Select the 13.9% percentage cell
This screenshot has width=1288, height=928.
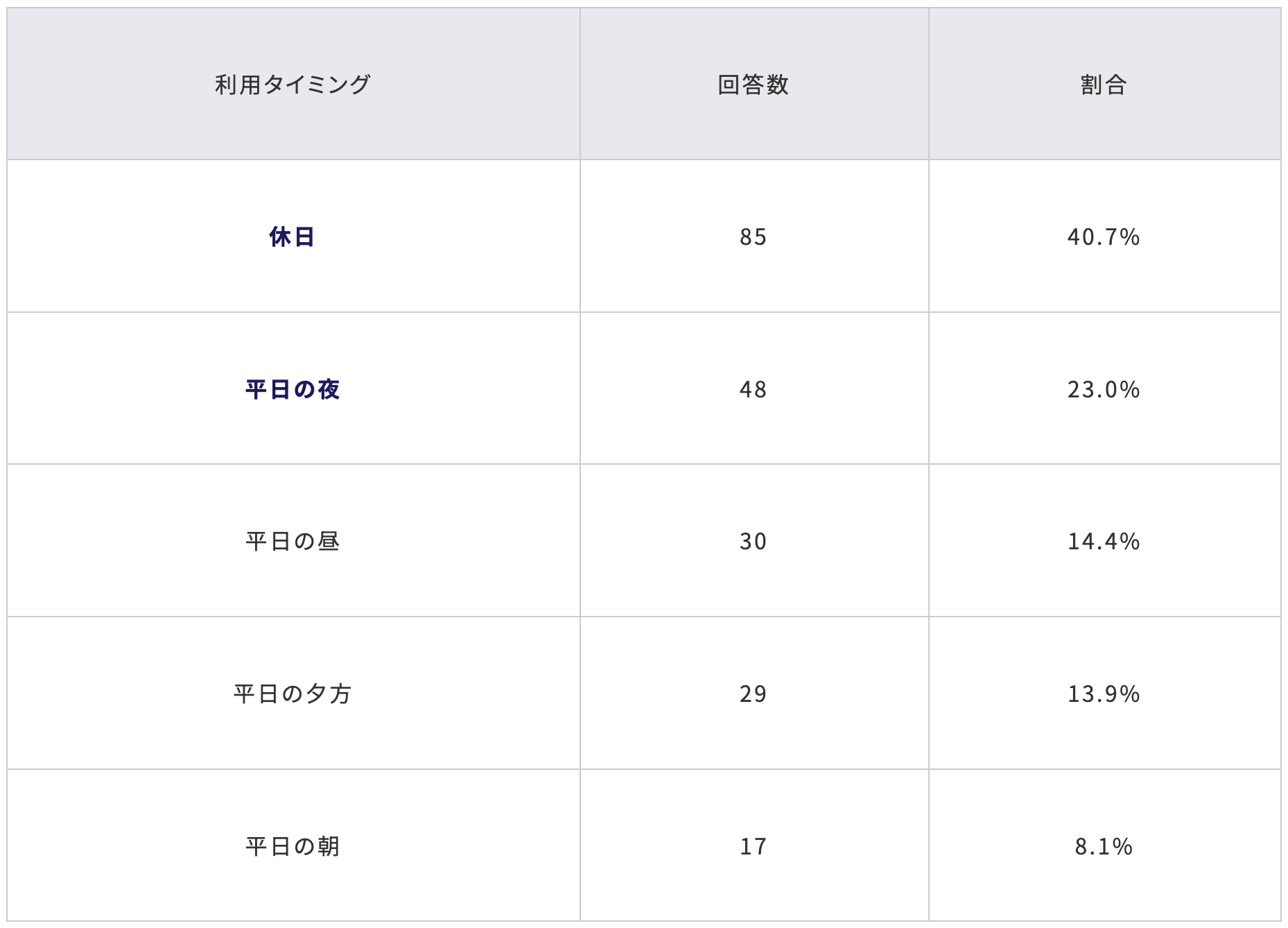click(x=1104, y=694)
